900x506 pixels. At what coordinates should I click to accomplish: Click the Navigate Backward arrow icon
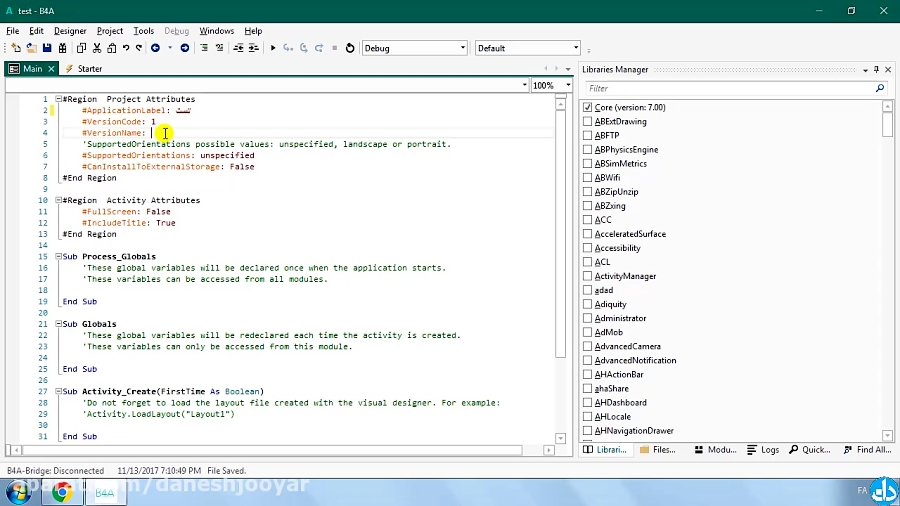[155, 48]
